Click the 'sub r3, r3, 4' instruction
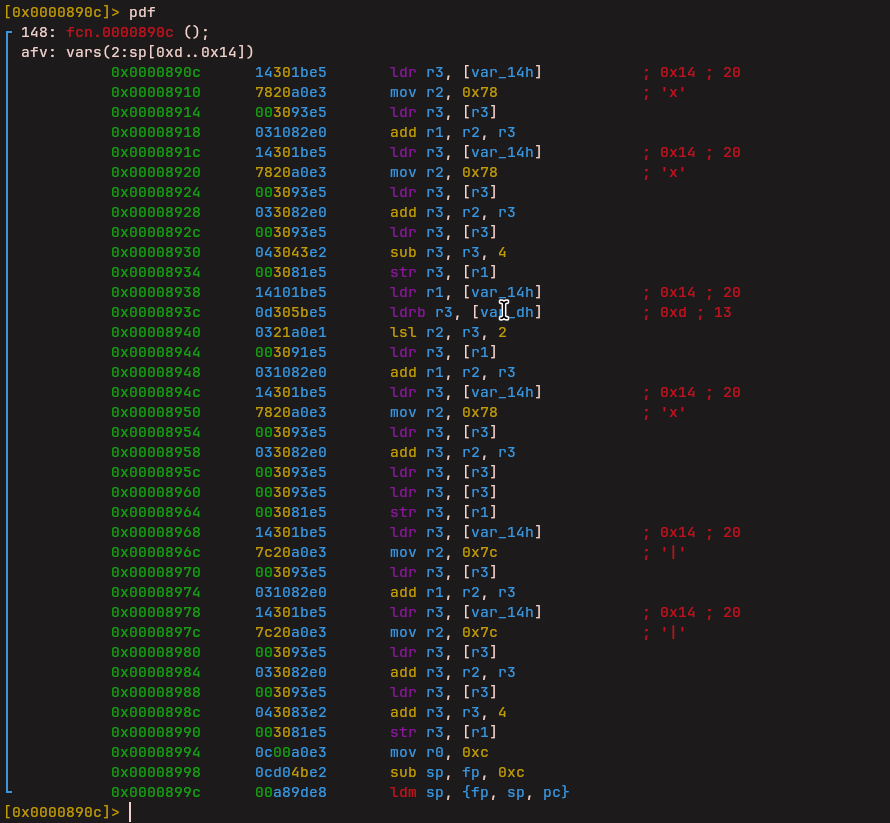This screenshot has width=890, height=823. click(448, 252)
